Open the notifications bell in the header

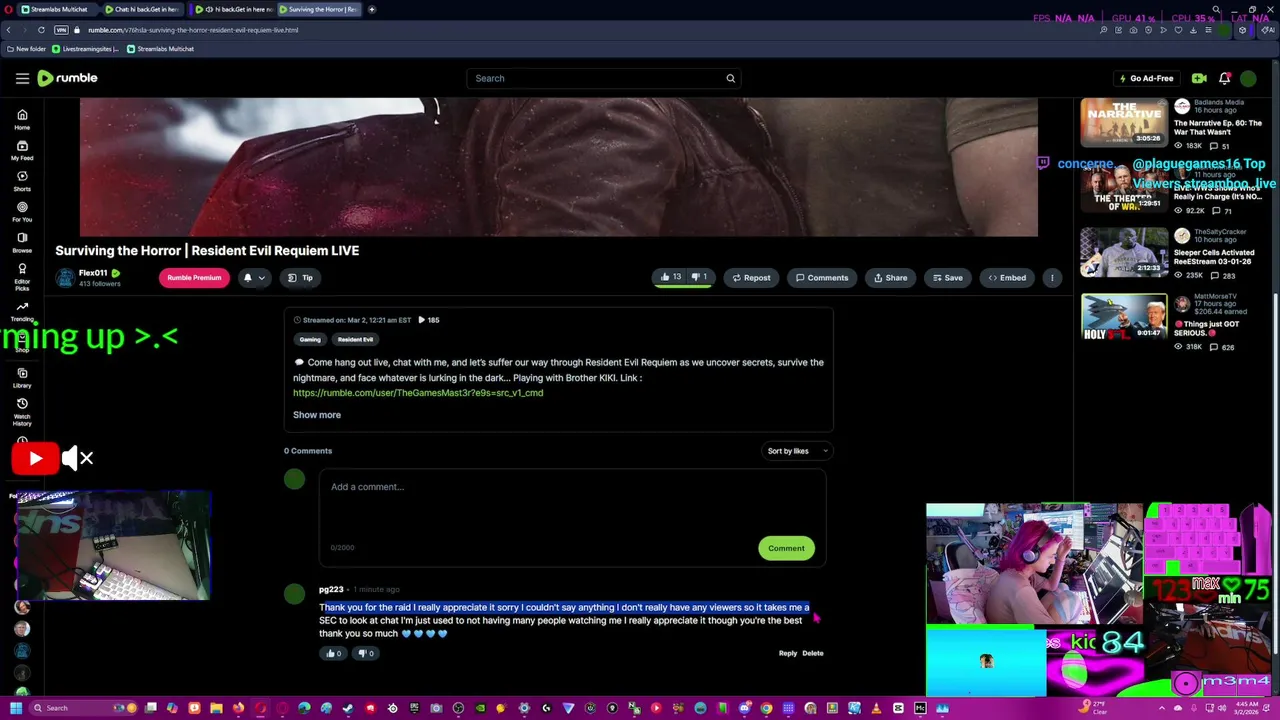1224,78
